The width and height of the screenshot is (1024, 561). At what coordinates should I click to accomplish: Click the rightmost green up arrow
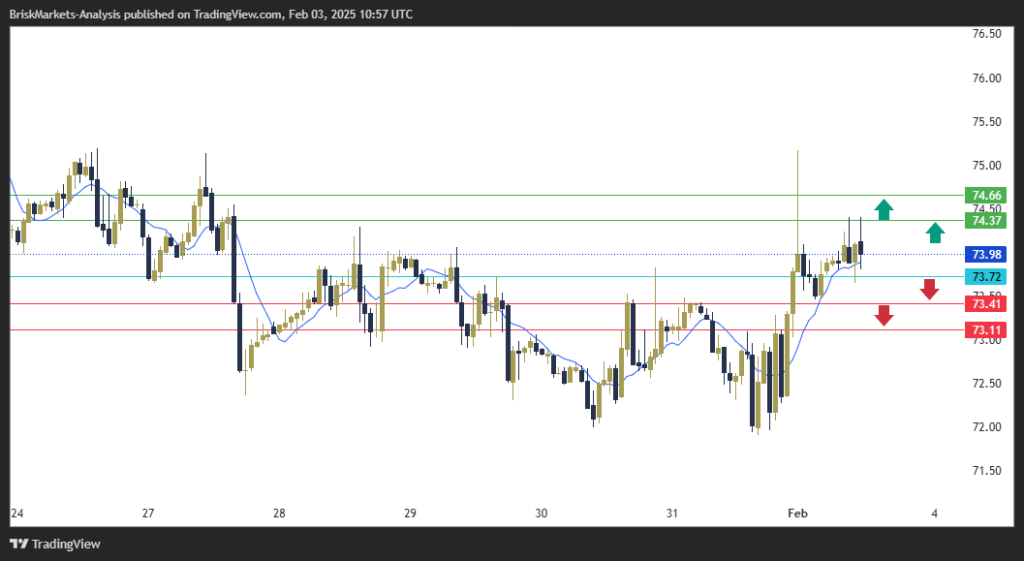tap(934, 233)
